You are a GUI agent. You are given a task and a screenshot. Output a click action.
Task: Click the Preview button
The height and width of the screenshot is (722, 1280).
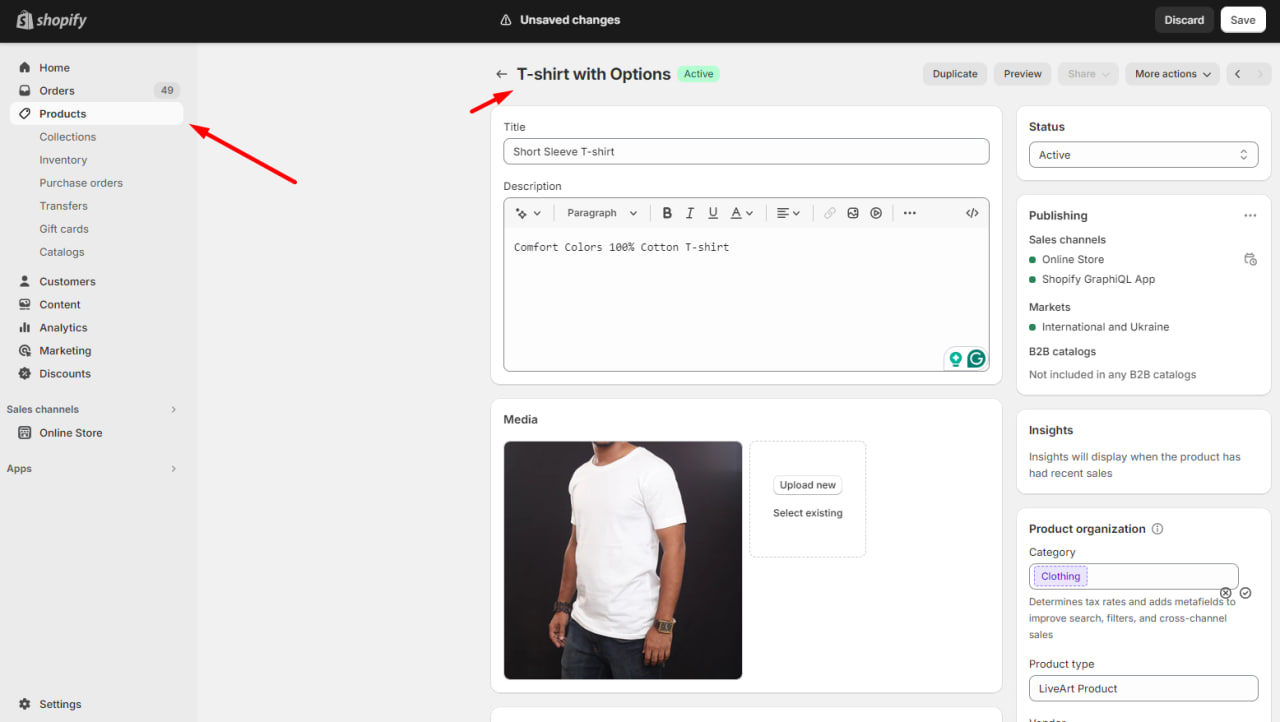[1023, 74]
